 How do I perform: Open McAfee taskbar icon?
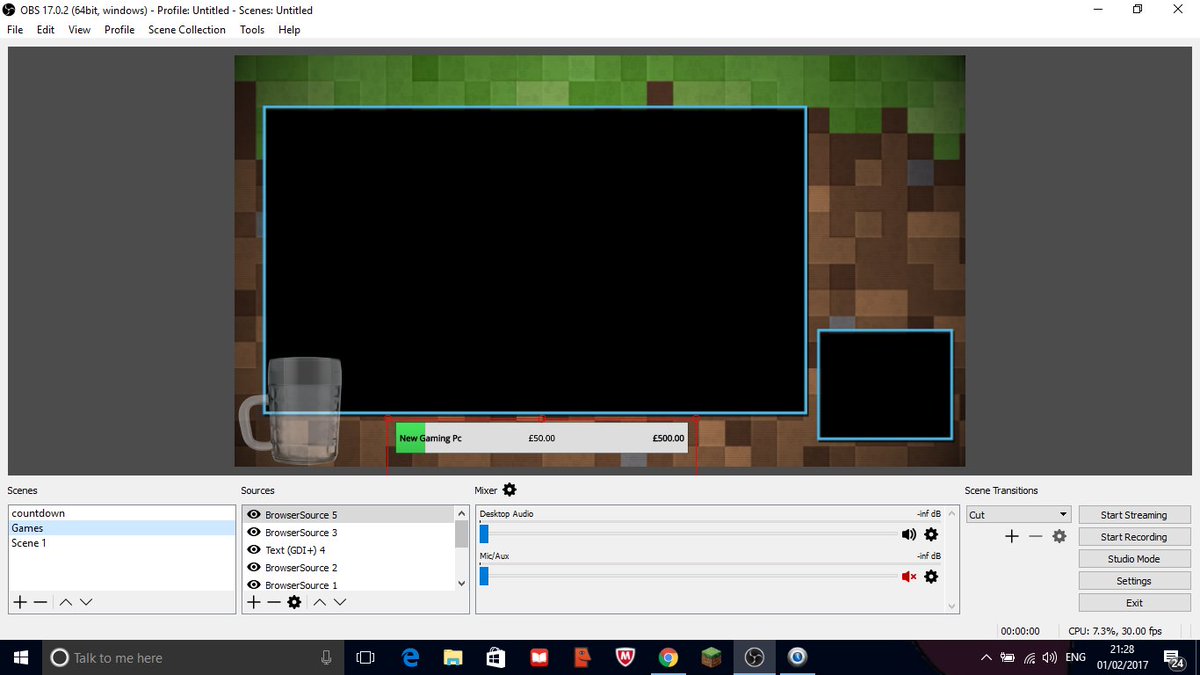tap(626, 657)
